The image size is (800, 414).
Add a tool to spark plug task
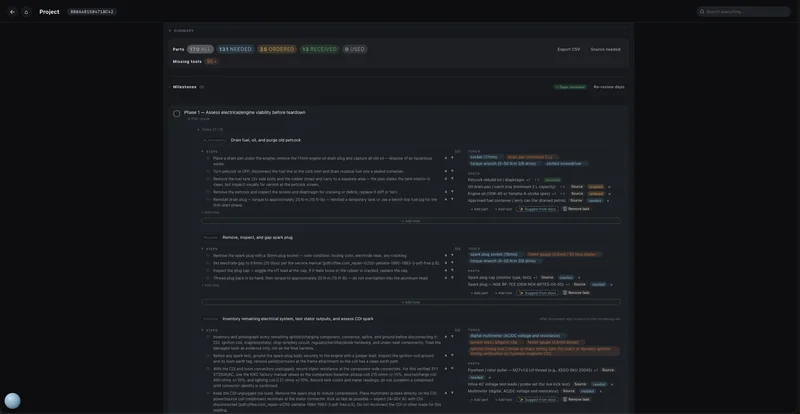pos(503,293)
